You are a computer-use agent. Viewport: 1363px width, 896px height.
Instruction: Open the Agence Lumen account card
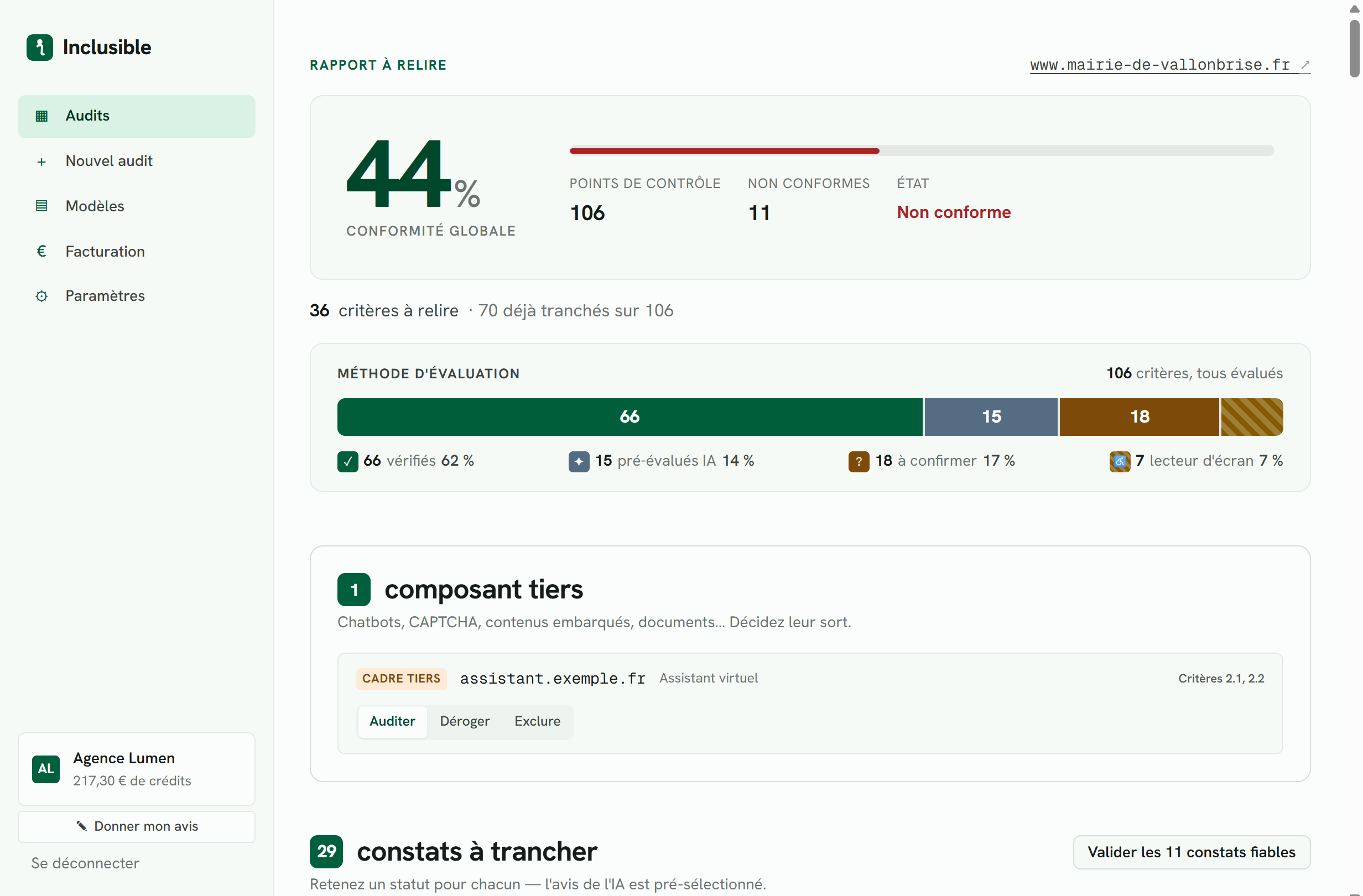136,769
